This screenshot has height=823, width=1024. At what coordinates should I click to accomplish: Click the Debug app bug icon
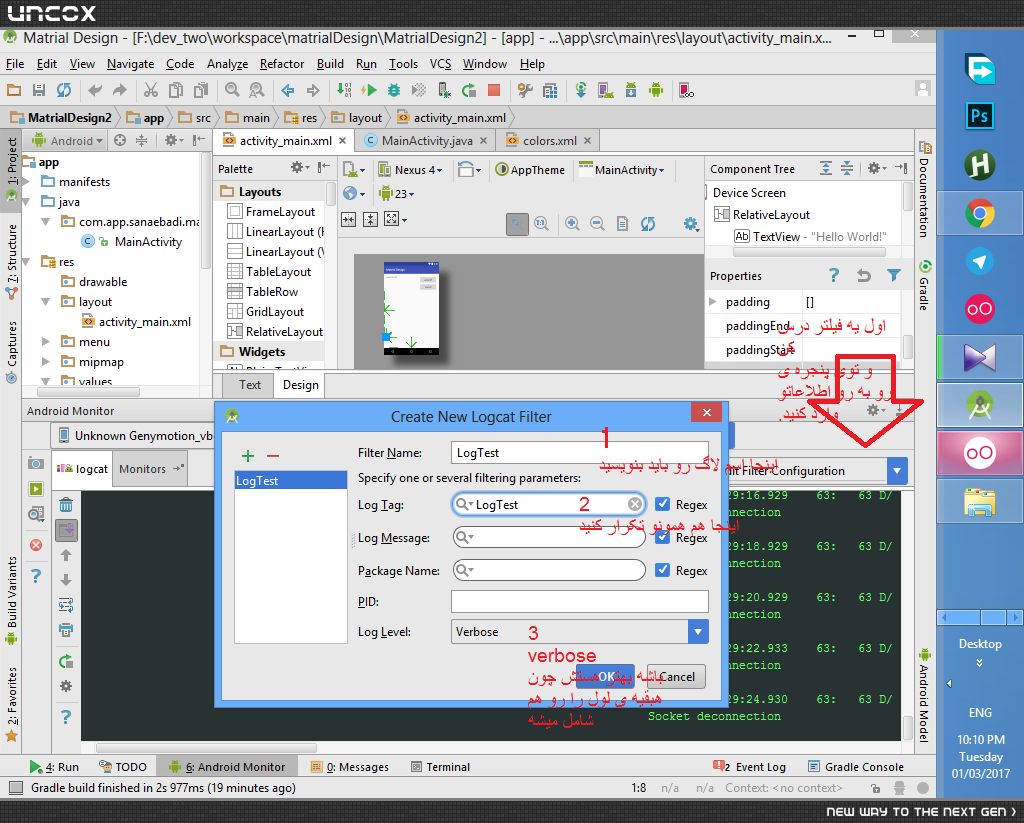pyautogui.click(x=394, y=90)
